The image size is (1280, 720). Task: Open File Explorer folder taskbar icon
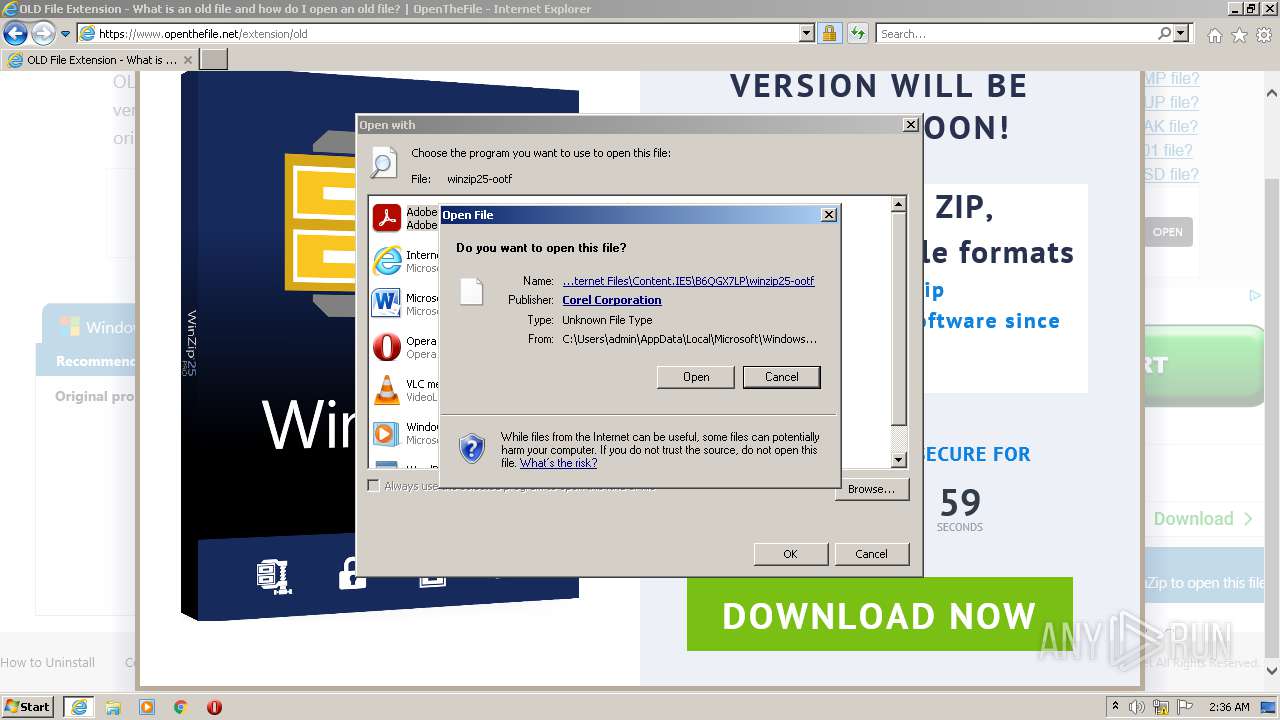tap(113, 707)
